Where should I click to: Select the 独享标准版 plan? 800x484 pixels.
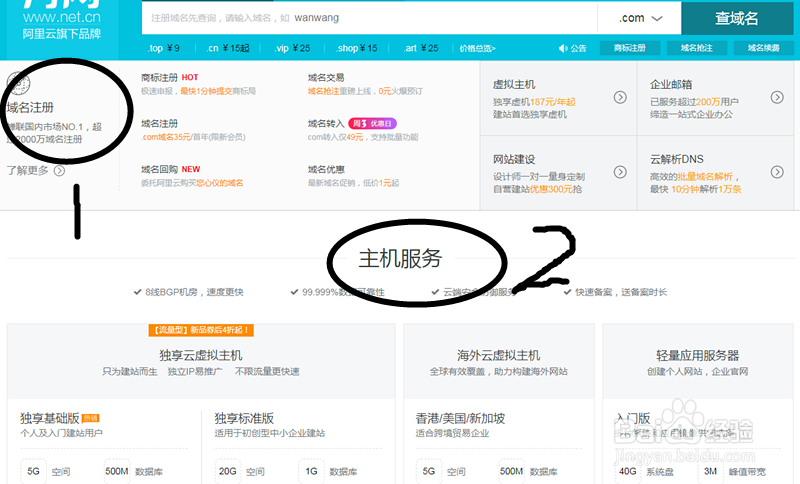pyautogui.click(x=244, y=418)
